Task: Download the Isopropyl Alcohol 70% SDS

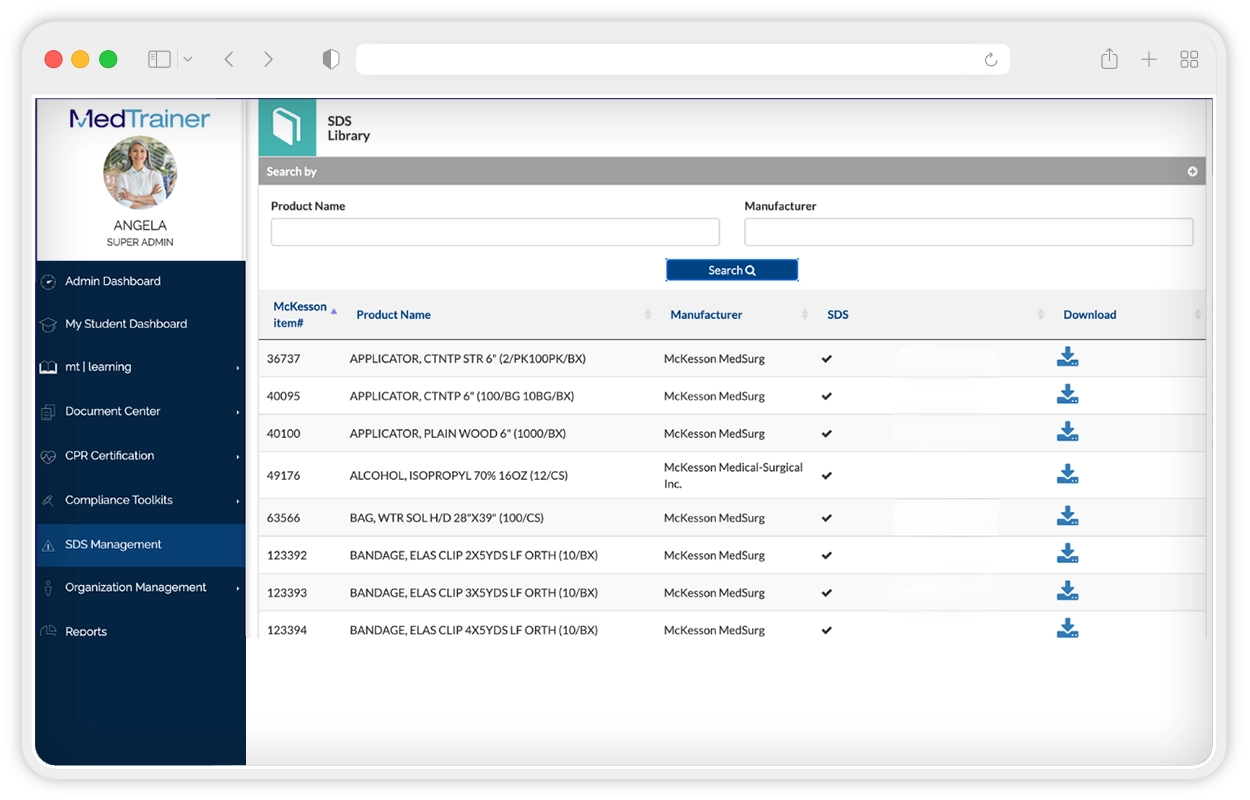Action: coord(1067,475)
